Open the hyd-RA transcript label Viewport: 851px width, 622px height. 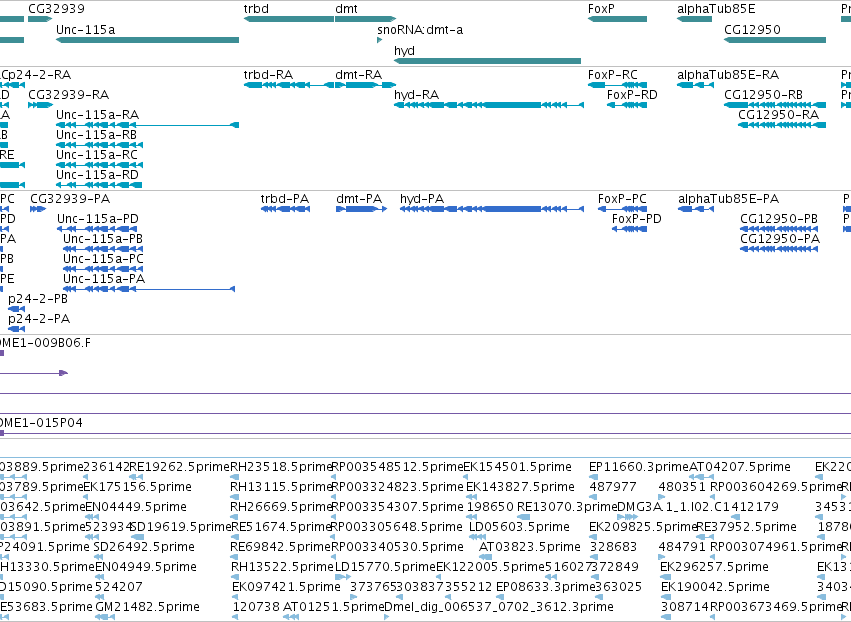point(416,94)
